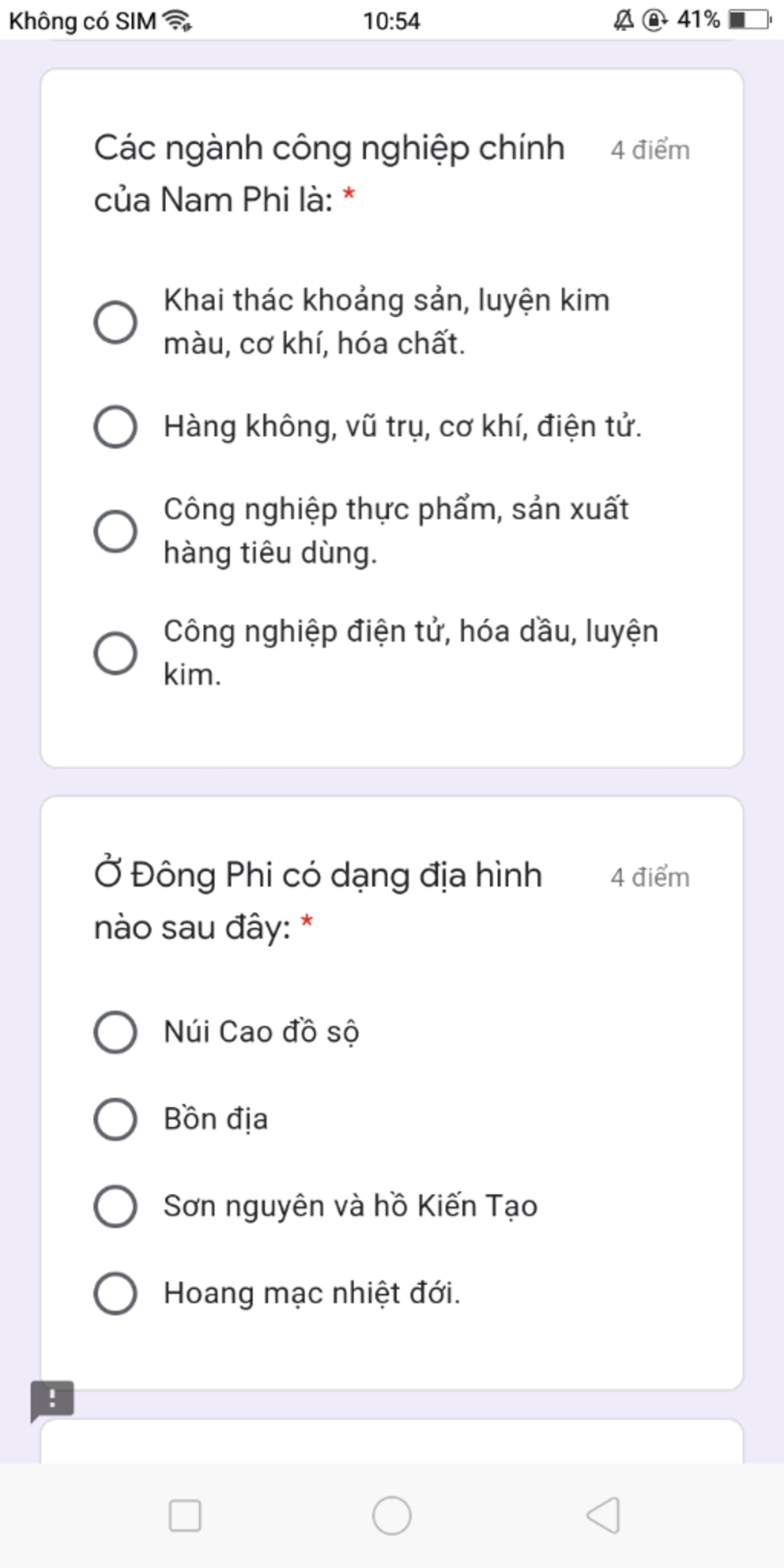Tap the rotation lock status icon

coord(655,20)
